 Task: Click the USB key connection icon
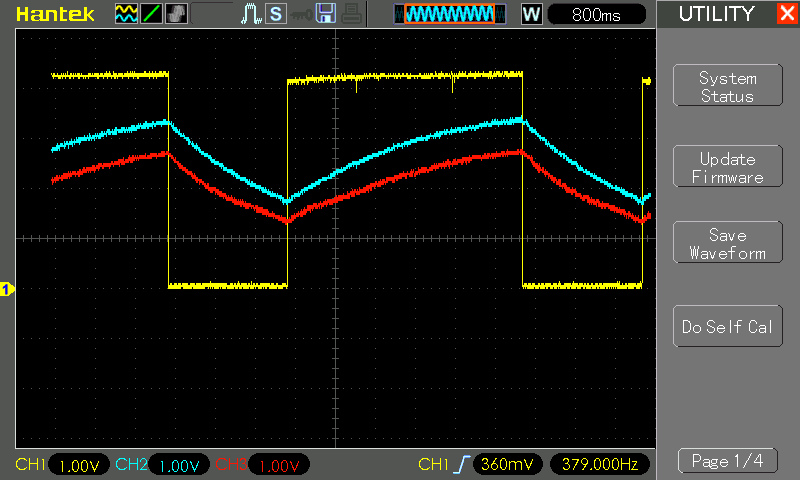coord(300,14)
